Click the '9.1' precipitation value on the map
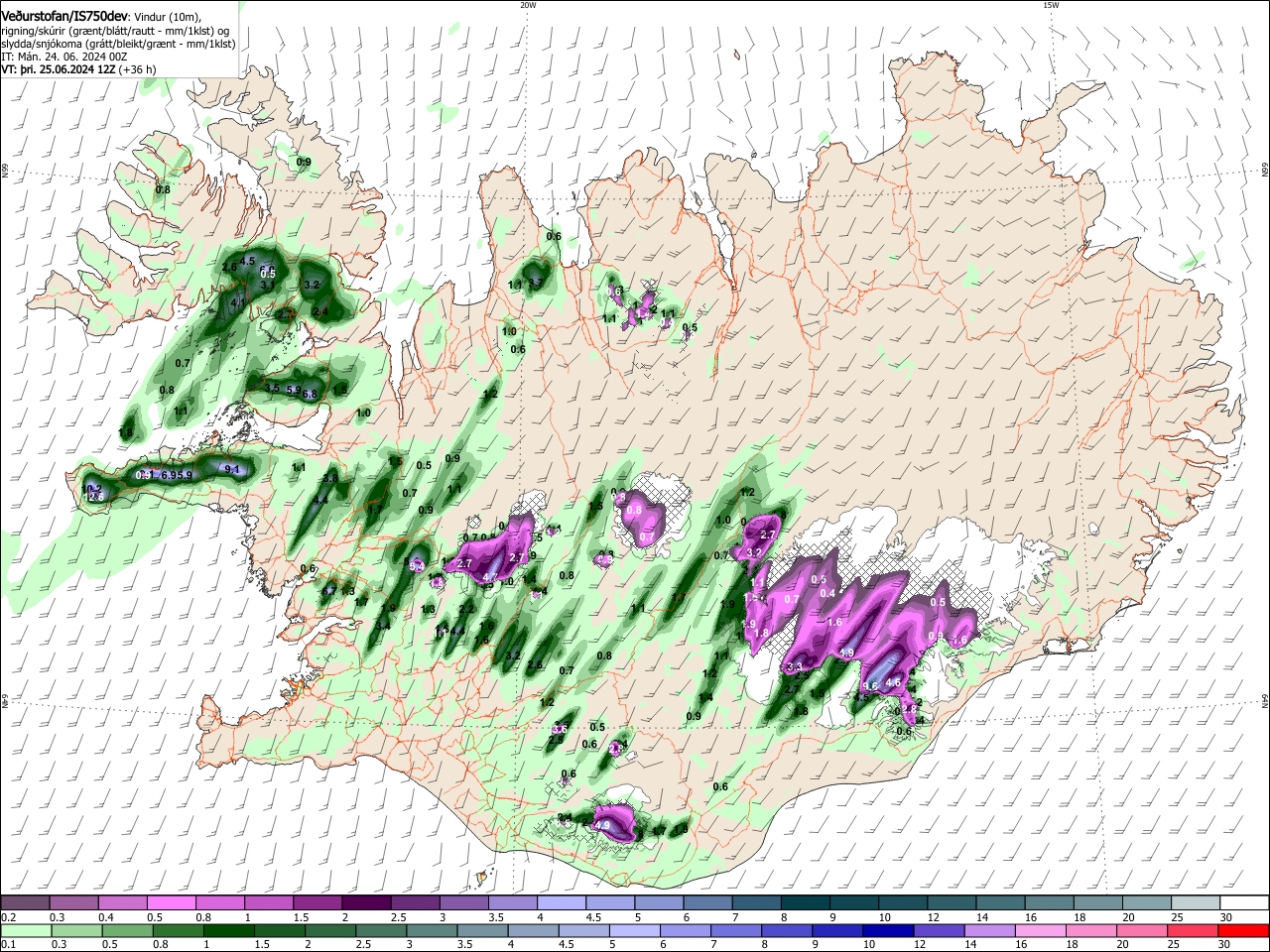Image resolution: width=1270 pixels, height=952 pixels. pos(233,469)
